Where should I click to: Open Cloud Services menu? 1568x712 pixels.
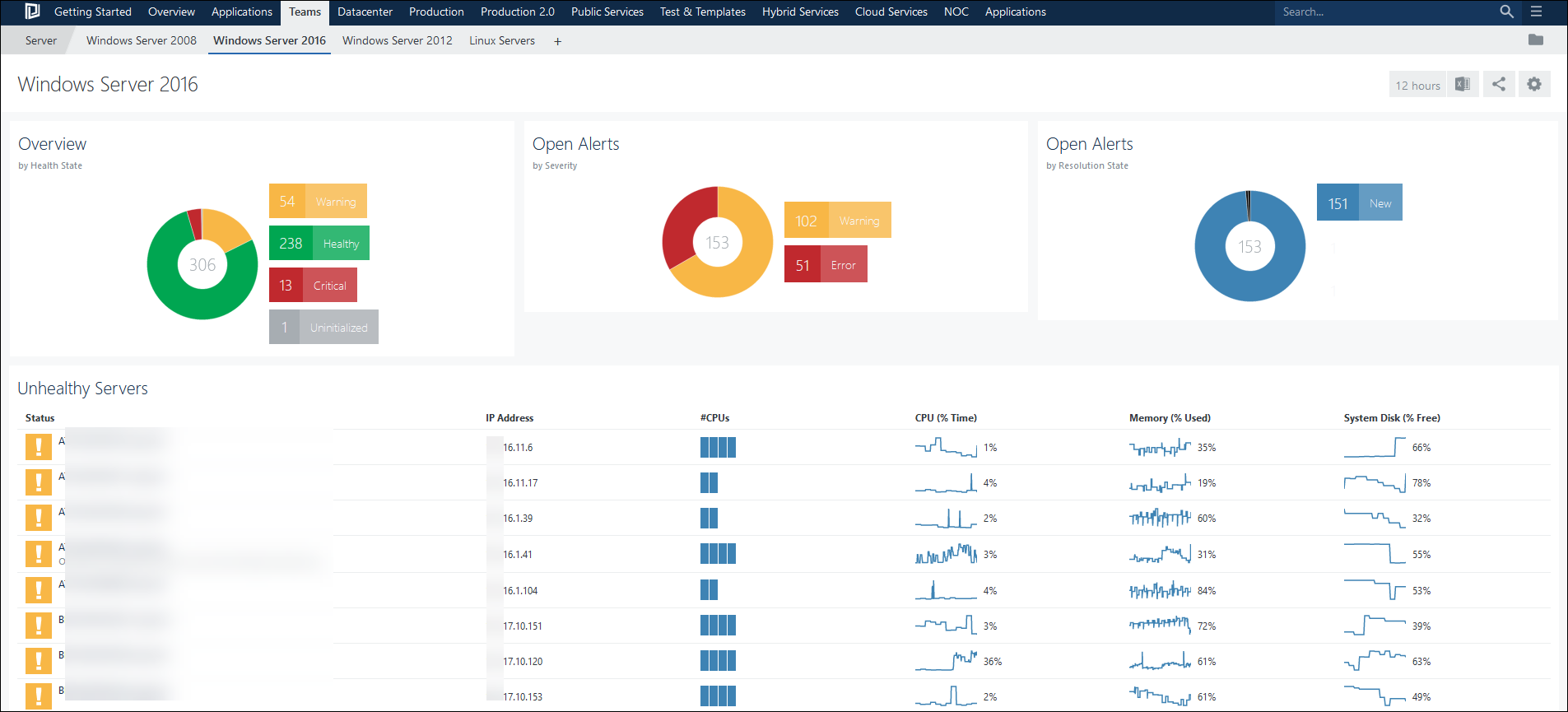click(891, 12)
